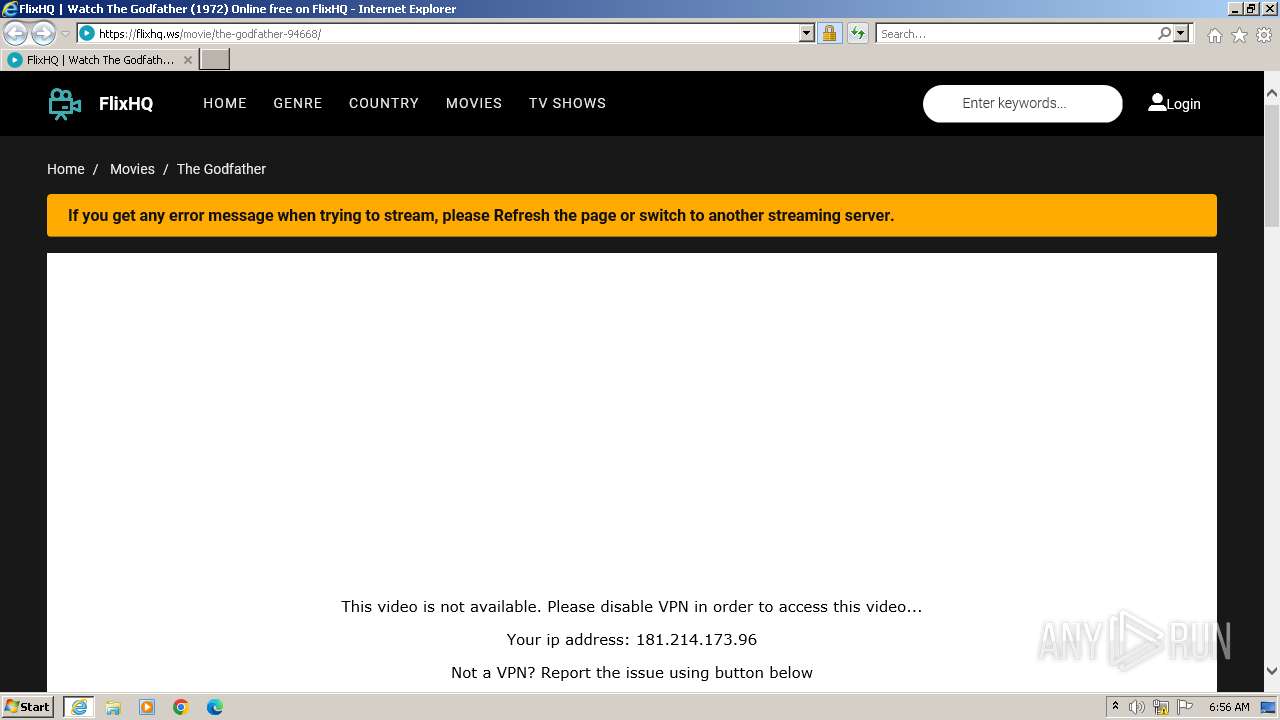
Task: Close the FlixHQ browser tab
Action: click(187, 60)
